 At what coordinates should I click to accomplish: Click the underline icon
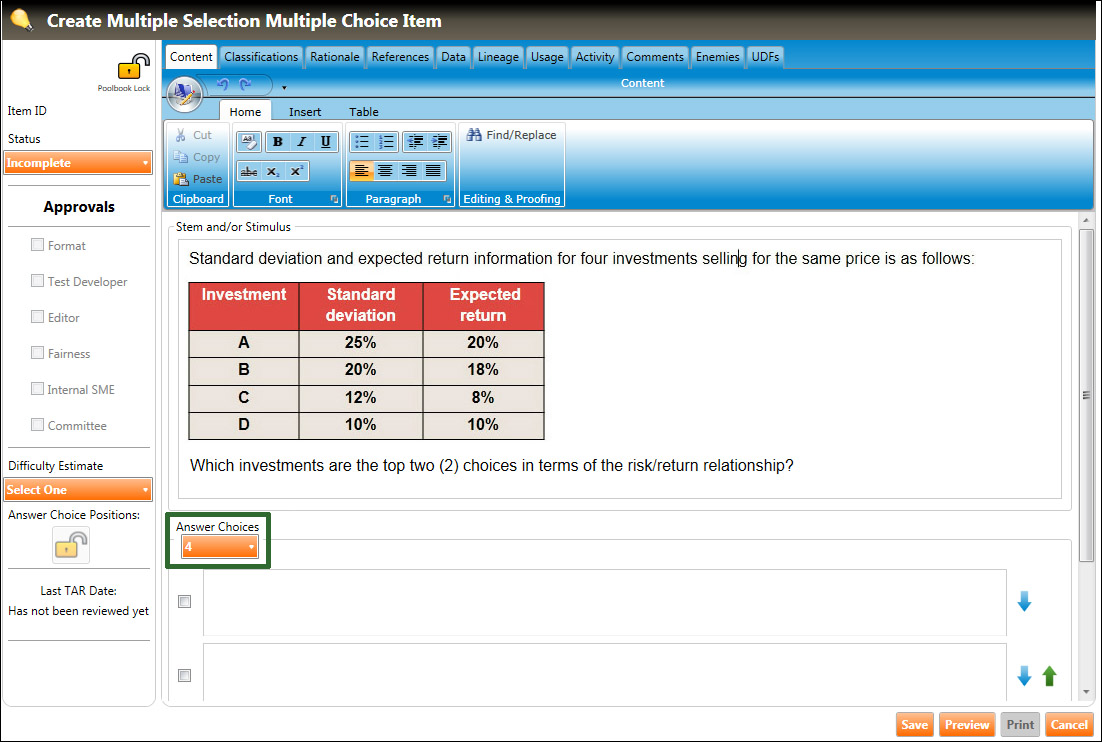coord(325,142)
